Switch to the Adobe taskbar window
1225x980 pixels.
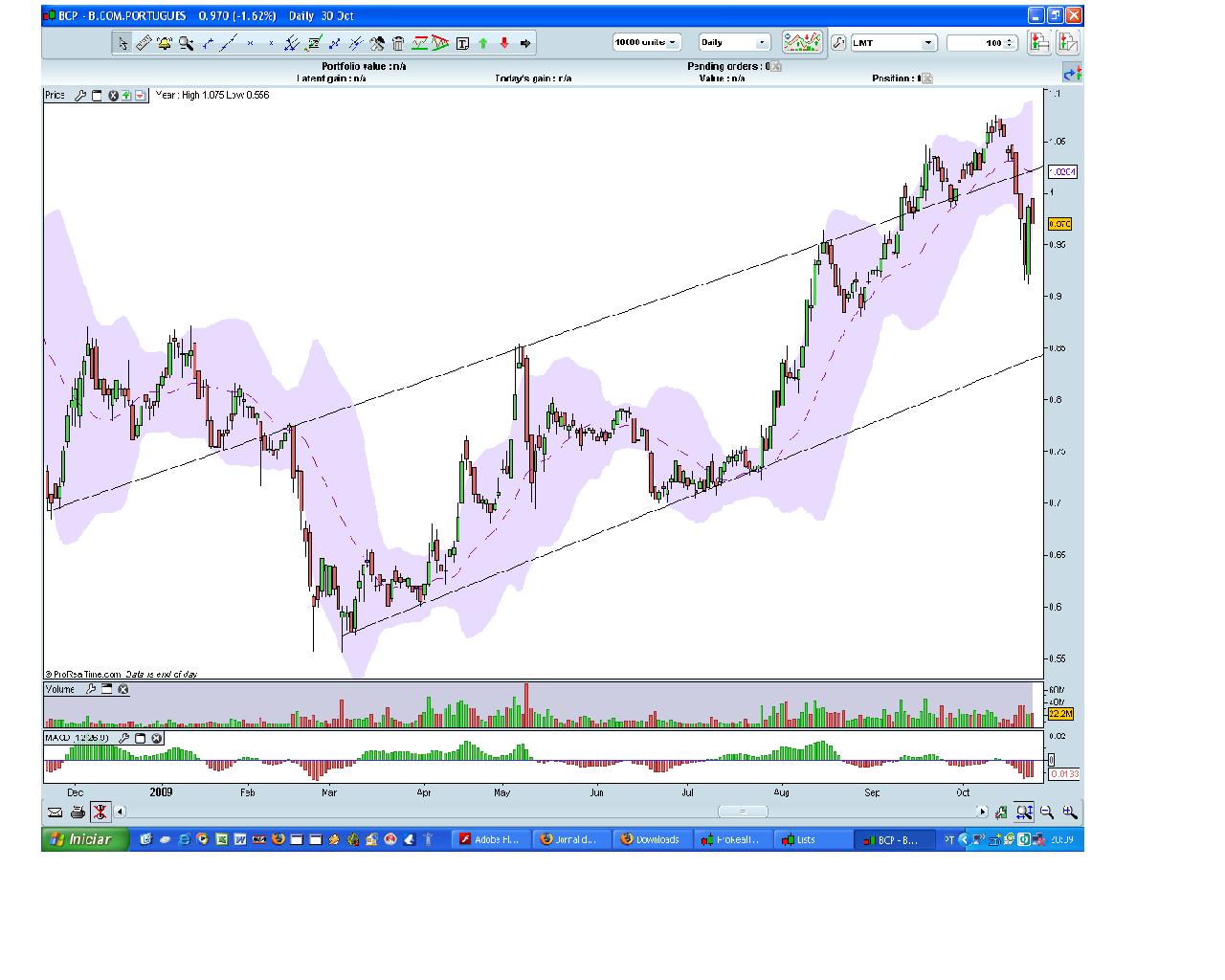491,839
